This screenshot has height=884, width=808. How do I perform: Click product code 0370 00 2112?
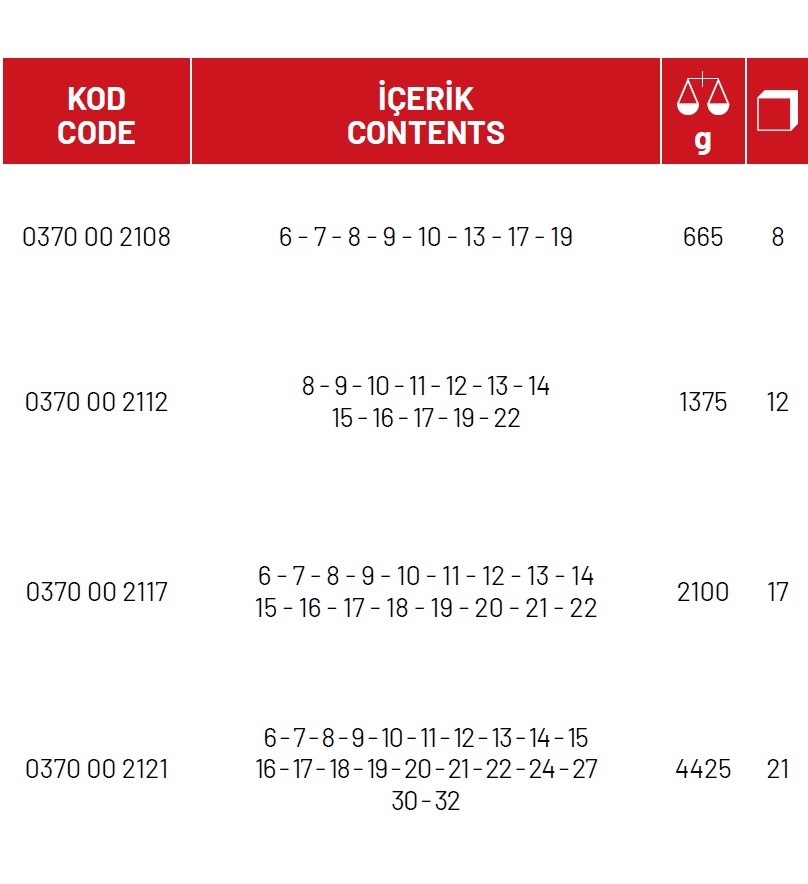96,402
